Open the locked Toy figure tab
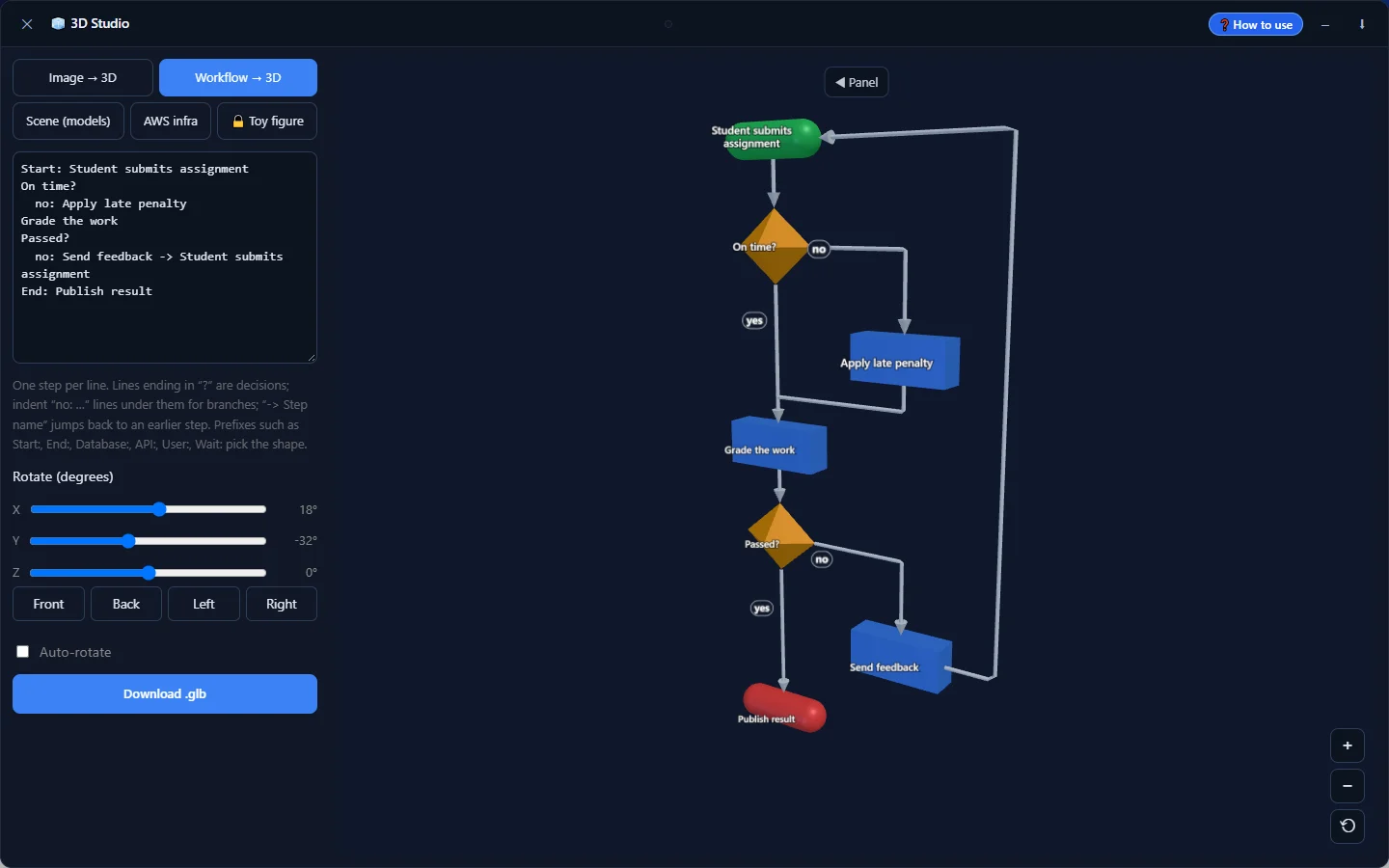Viewport: 1389px width, 868px height. click(x=268, y=121)
